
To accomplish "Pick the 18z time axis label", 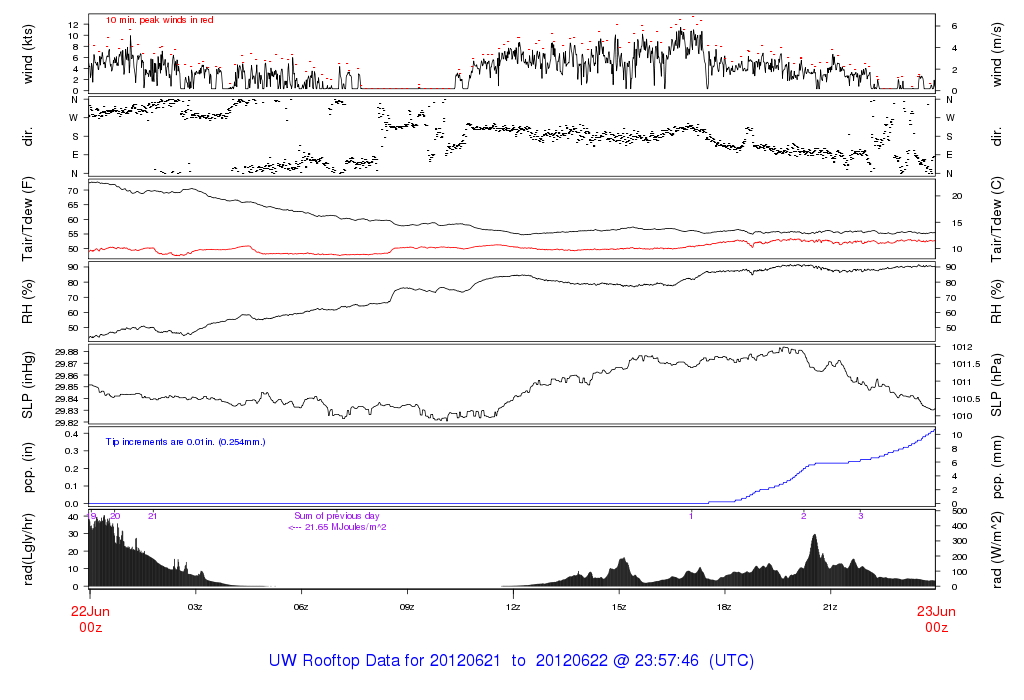I will click(724, 607).
